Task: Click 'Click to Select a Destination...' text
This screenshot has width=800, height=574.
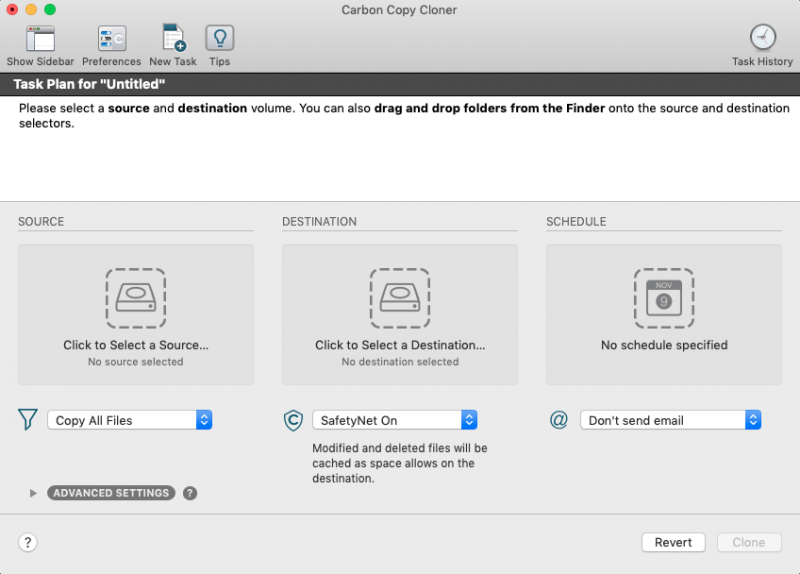Action: [x=400, y=345]
